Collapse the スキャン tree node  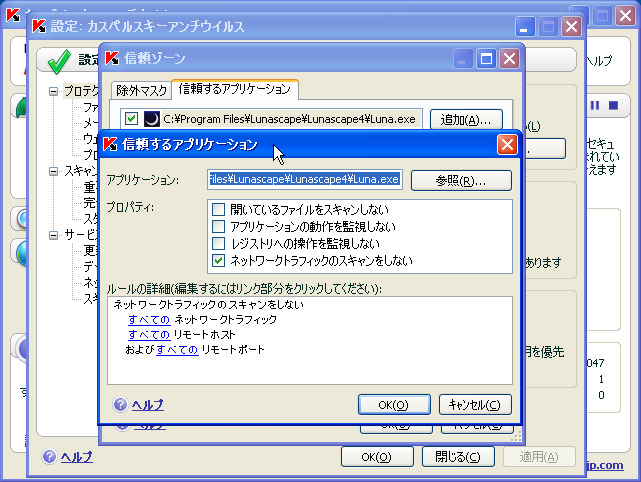point(53,171)
